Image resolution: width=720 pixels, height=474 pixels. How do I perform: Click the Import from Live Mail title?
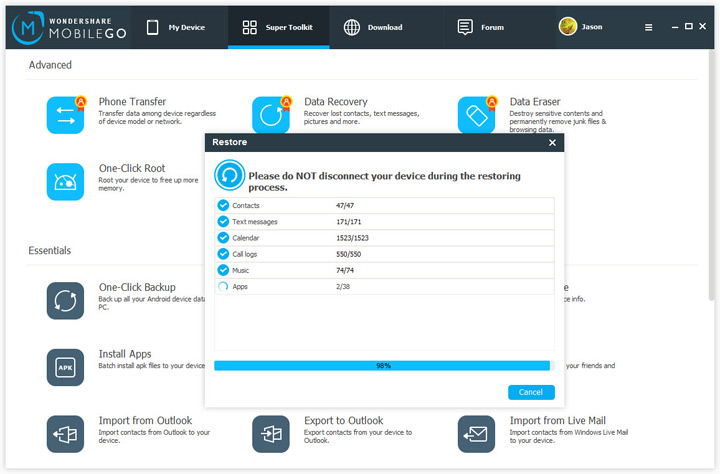pyautogui.click(x=557, y=420)
